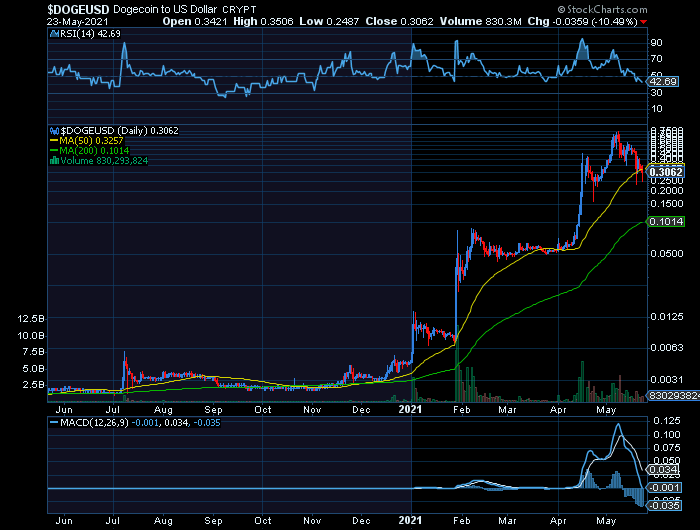Click the Volume legend bar-chart icon

click(54, 160)
